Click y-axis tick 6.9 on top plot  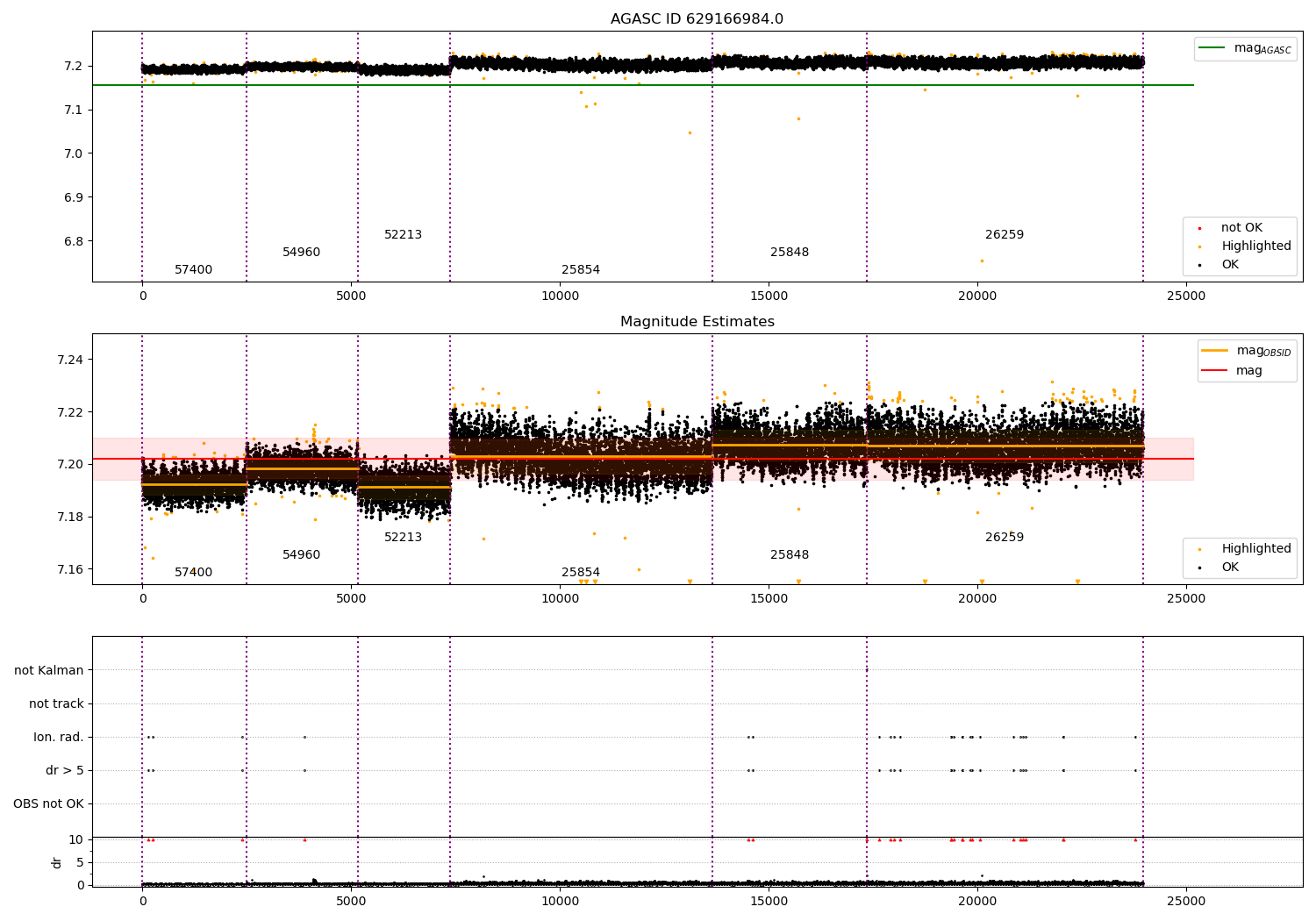[x=73, y=197]
